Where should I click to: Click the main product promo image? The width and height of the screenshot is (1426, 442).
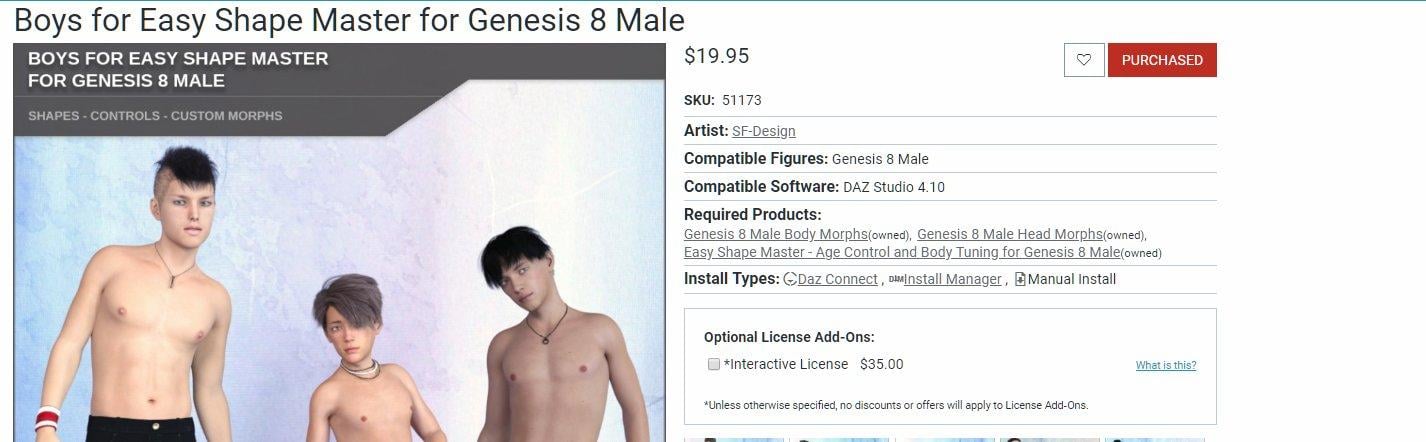tap(339, 242)
